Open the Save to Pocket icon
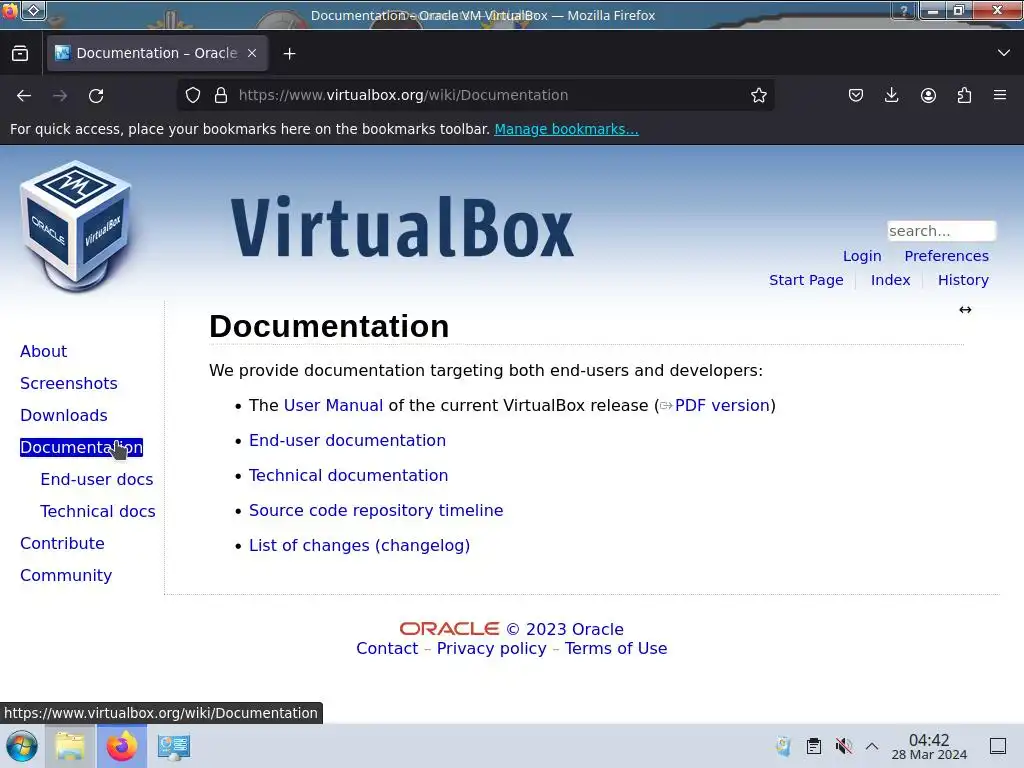 point(856,95)
